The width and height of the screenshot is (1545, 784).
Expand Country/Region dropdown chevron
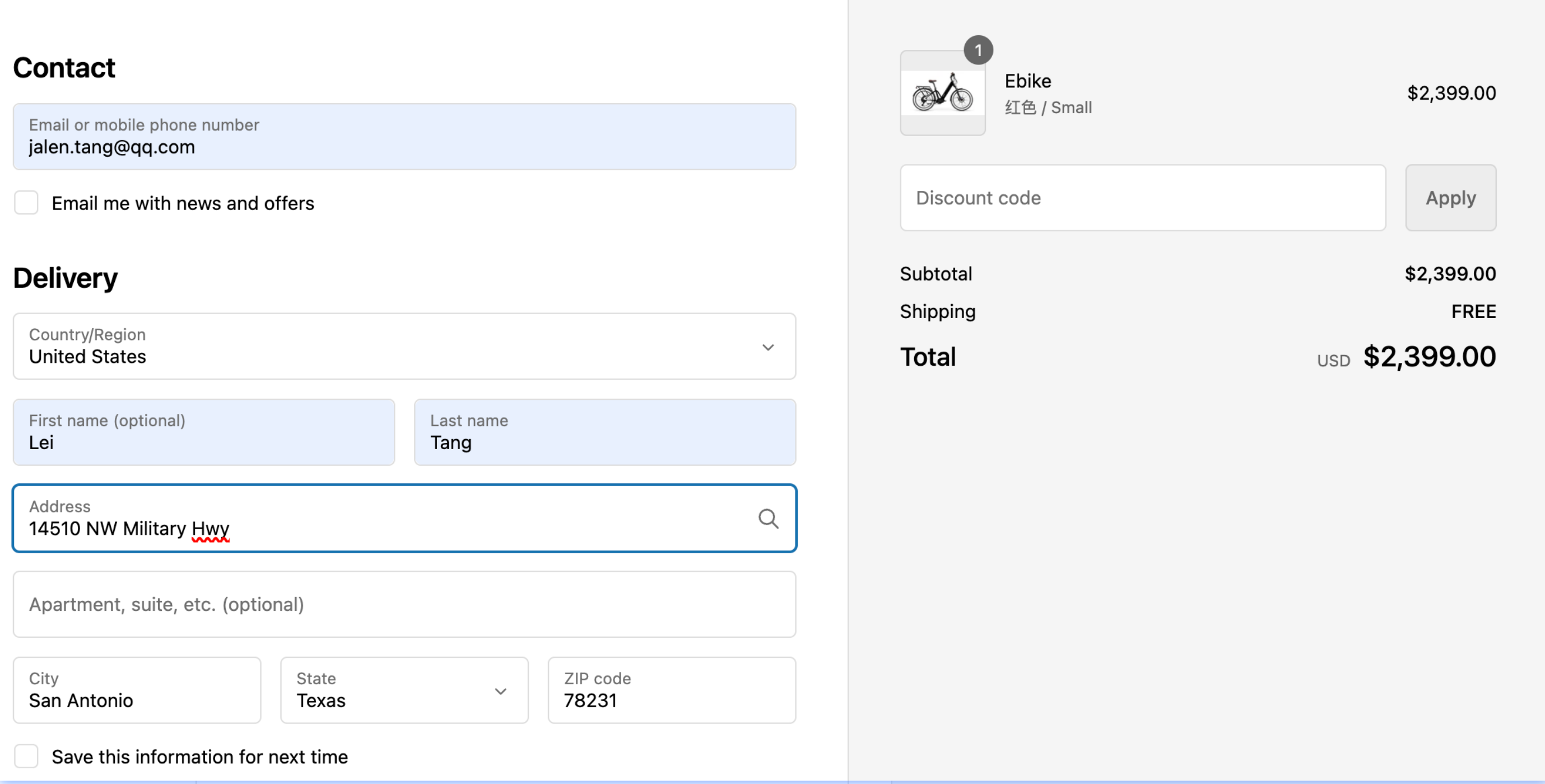767,347
